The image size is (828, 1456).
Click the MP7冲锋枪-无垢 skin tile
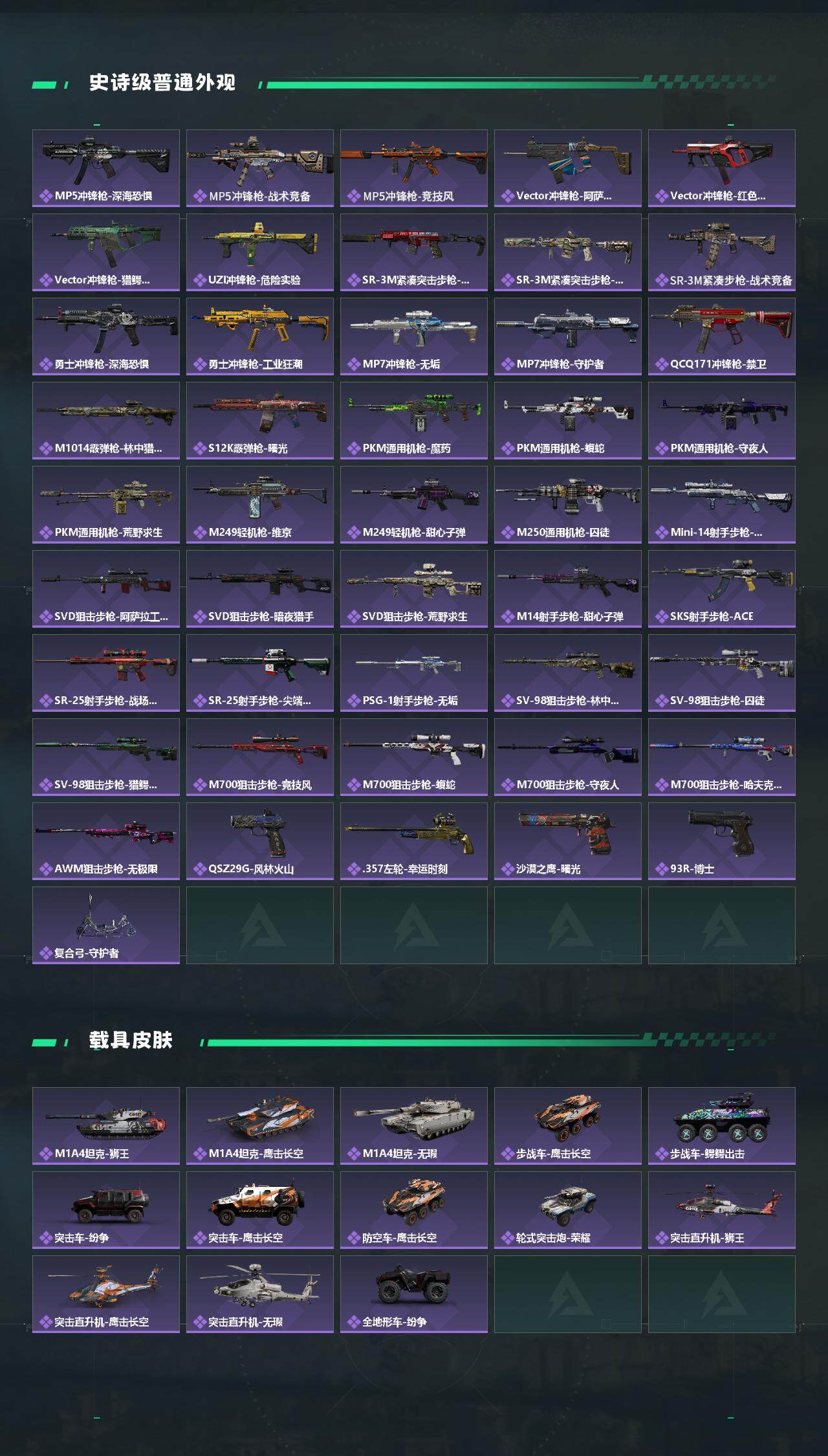tap(414, 336)
